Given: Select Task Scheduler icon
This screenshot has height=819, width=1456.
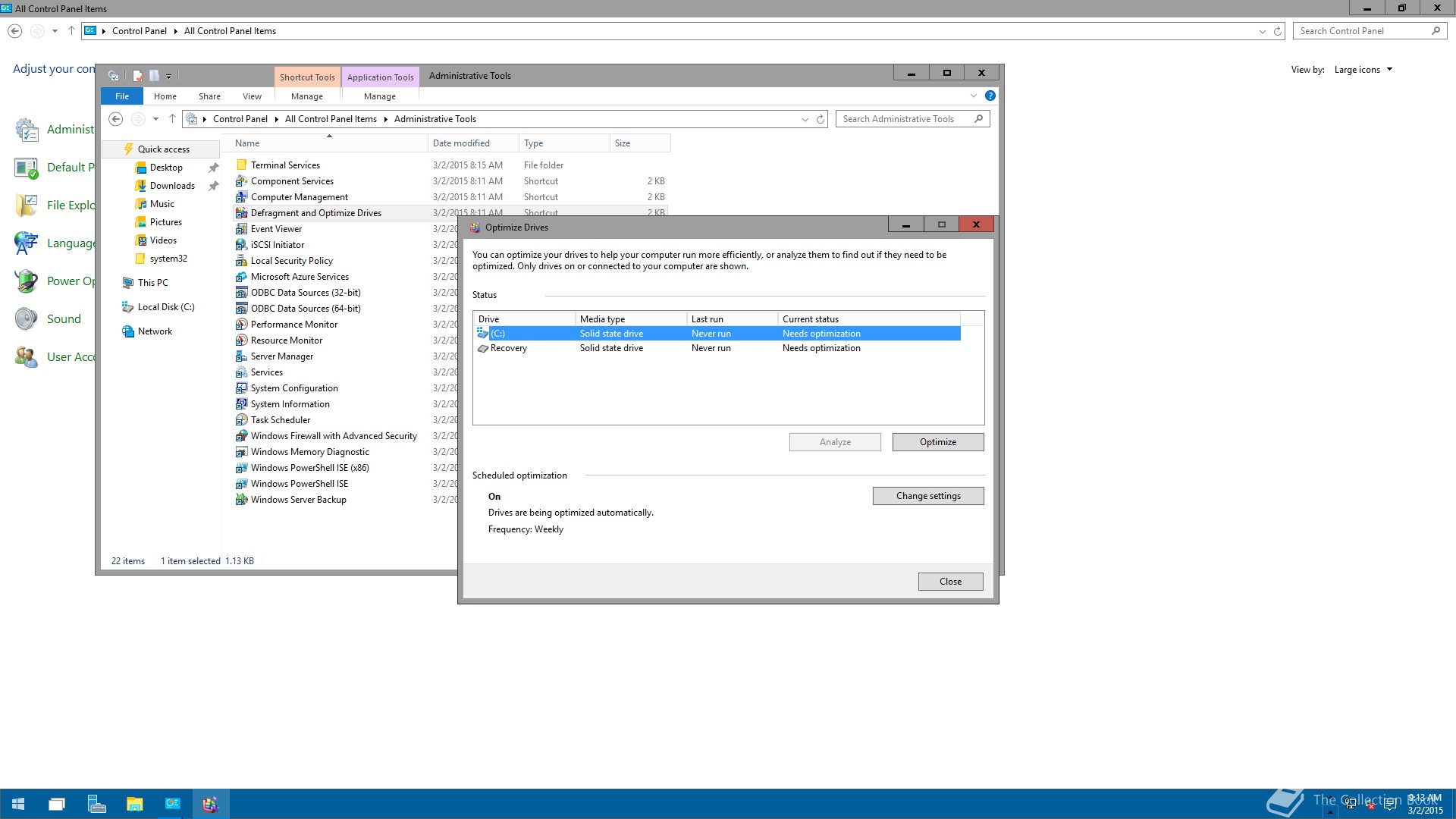Looking at the screenshot, I should [x=241, y=419].
